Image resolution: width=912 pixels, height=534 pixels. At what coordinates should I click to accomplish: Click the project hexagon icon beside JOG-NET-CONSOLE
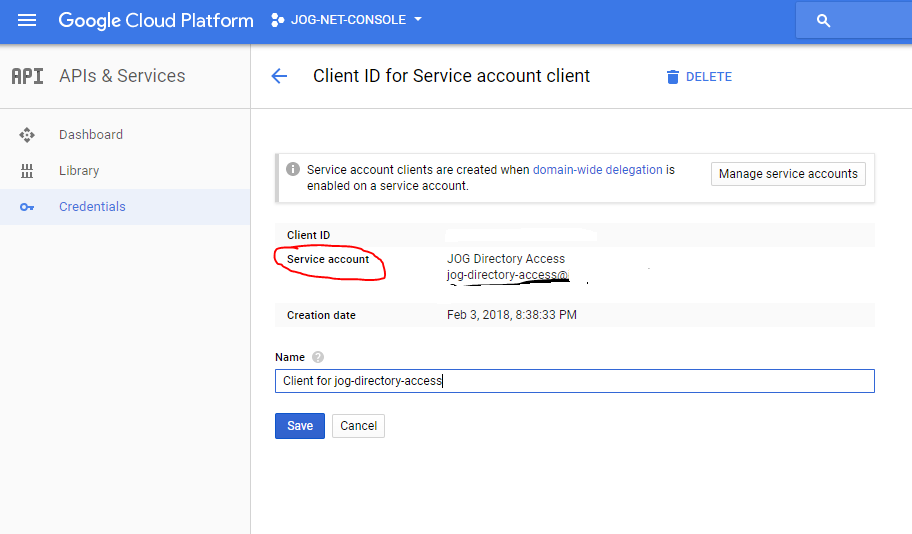[x=277, y=20]
